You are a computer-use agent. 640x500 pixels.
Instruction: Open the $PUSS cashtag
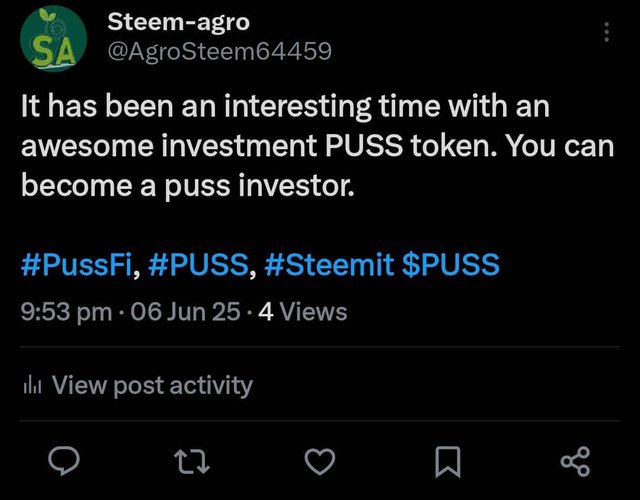(x=451, y=264)
